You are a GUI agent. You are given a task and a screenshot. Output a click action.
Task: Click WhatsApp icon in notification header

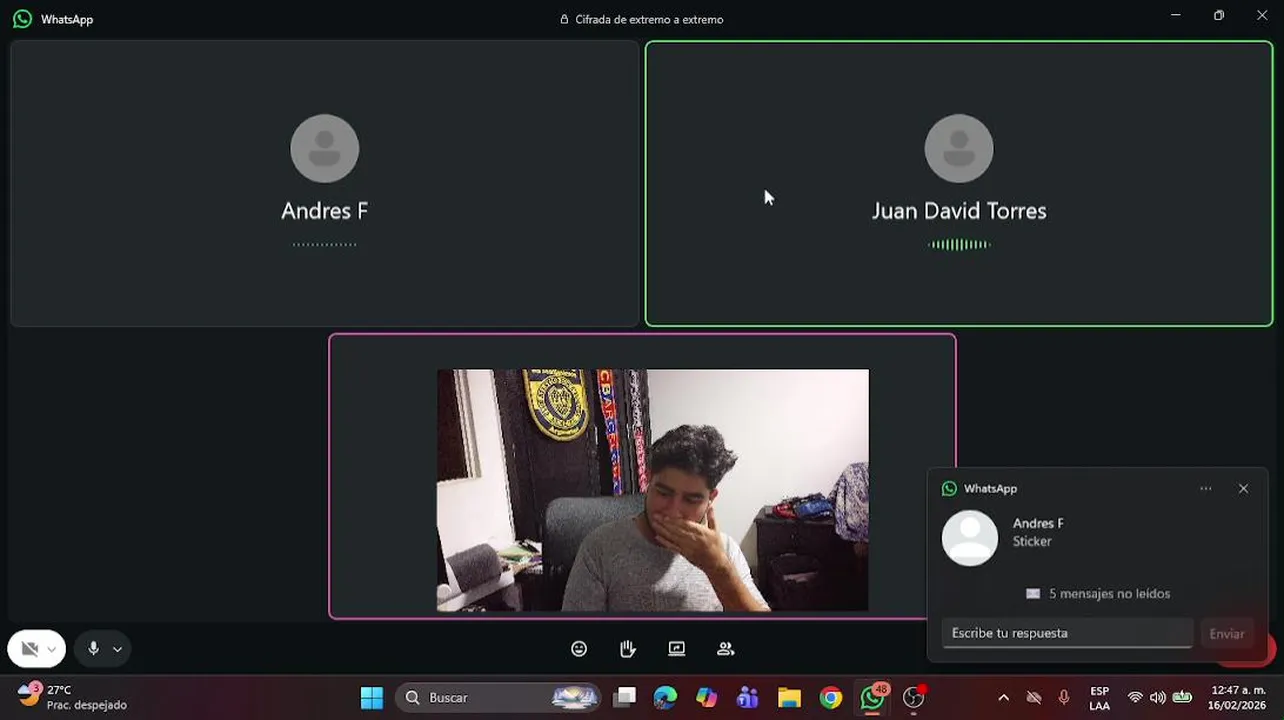tap(949, 489)
